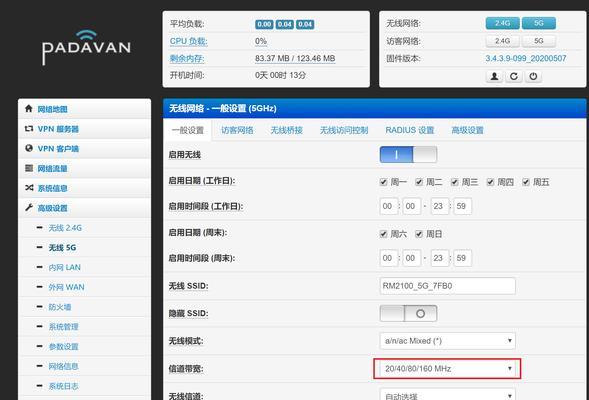Screen dimensions: 589x400
Task: Switch to the 访客网络 tab
Action: click(237, 130)
